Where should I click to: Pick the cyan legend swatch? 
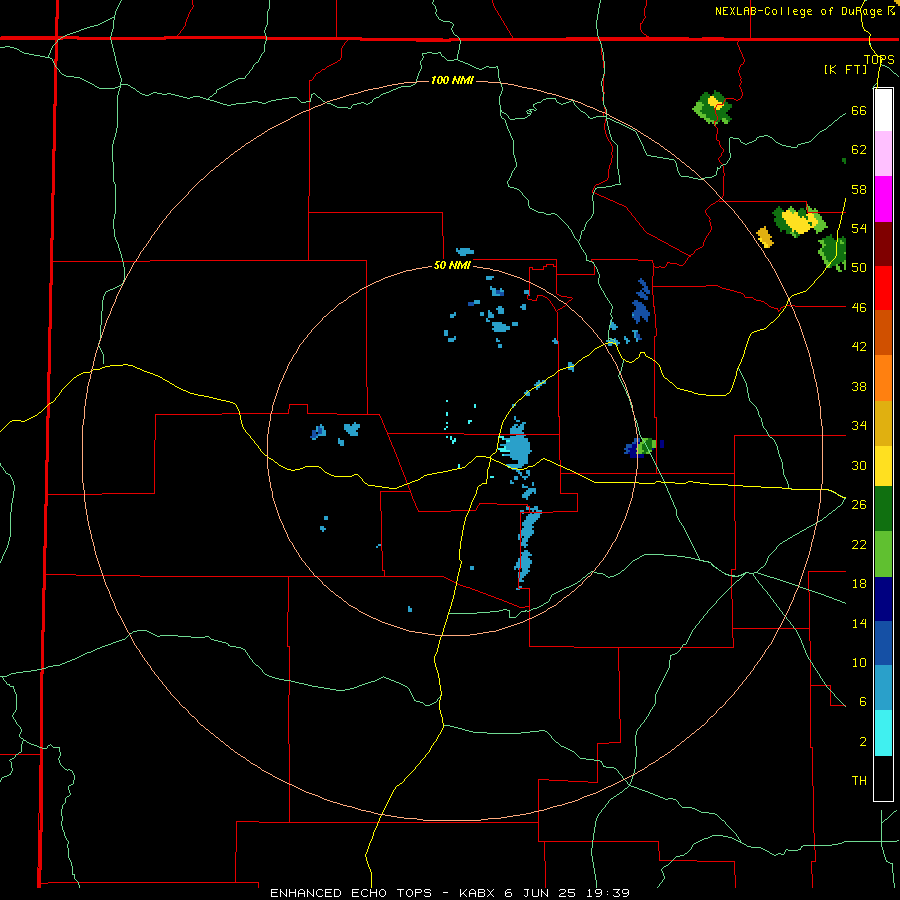[883, 733]
